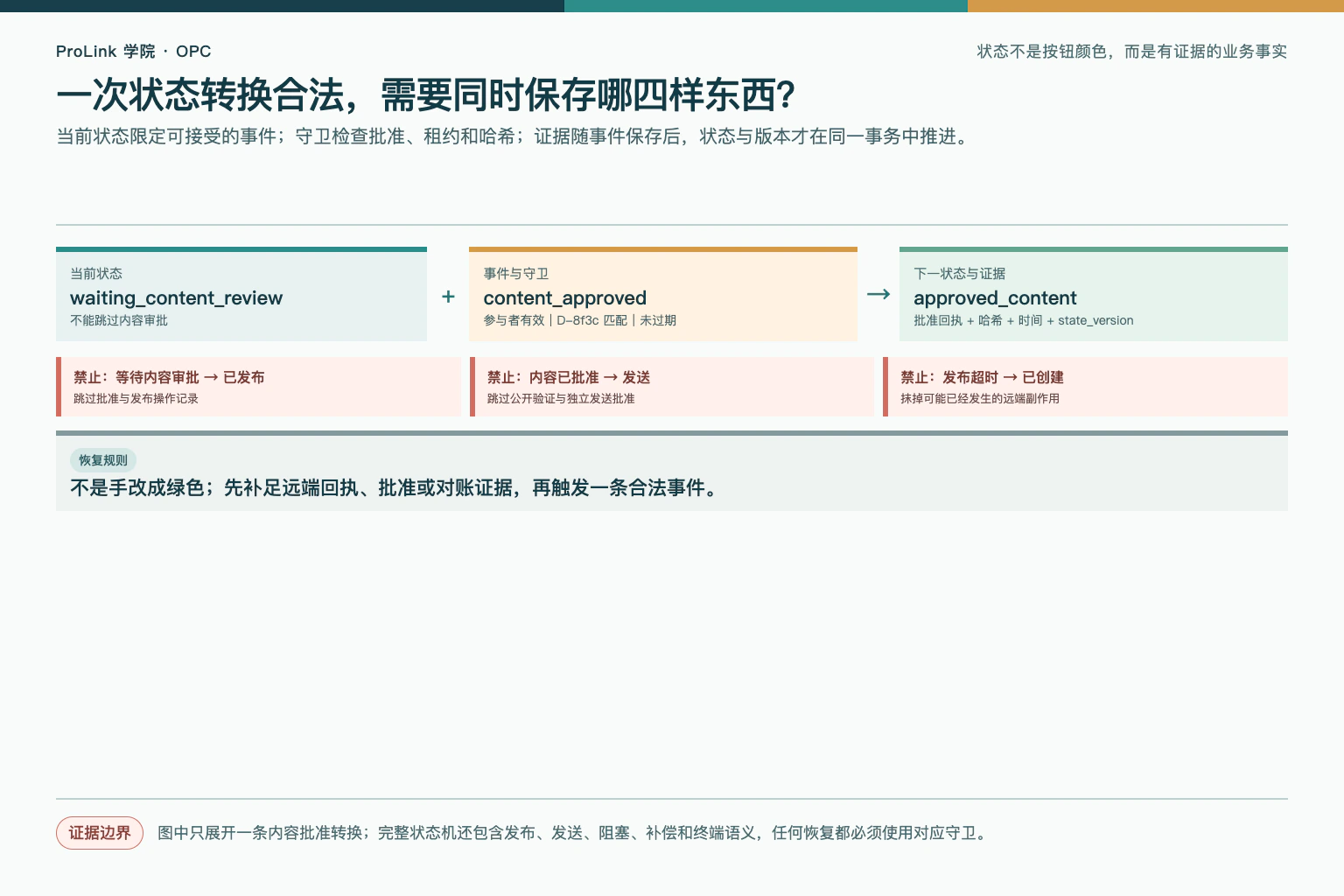
Task: Click the 下一状态与证据 card label
Action: click(960, 274)
